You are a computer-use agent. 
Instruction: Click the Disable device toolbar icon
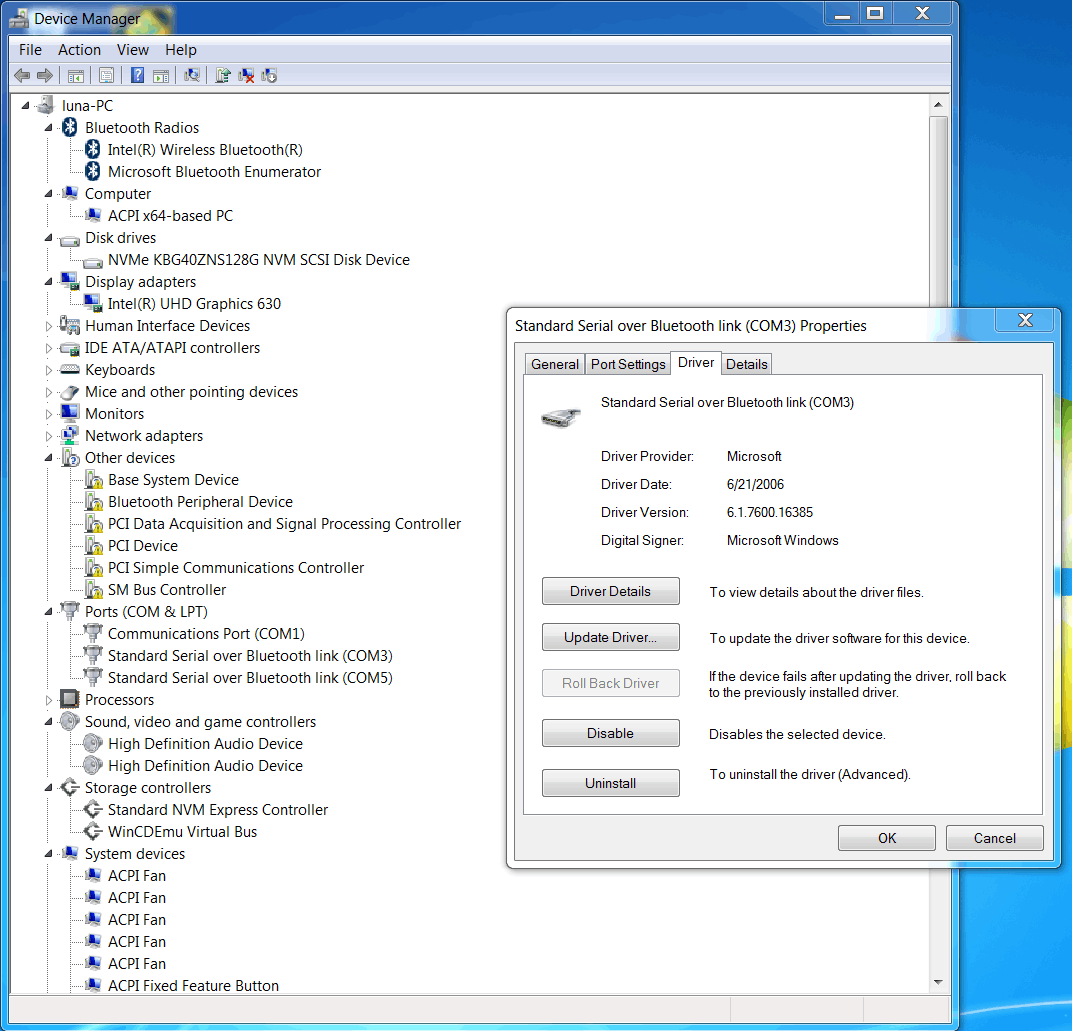point(269,75)
